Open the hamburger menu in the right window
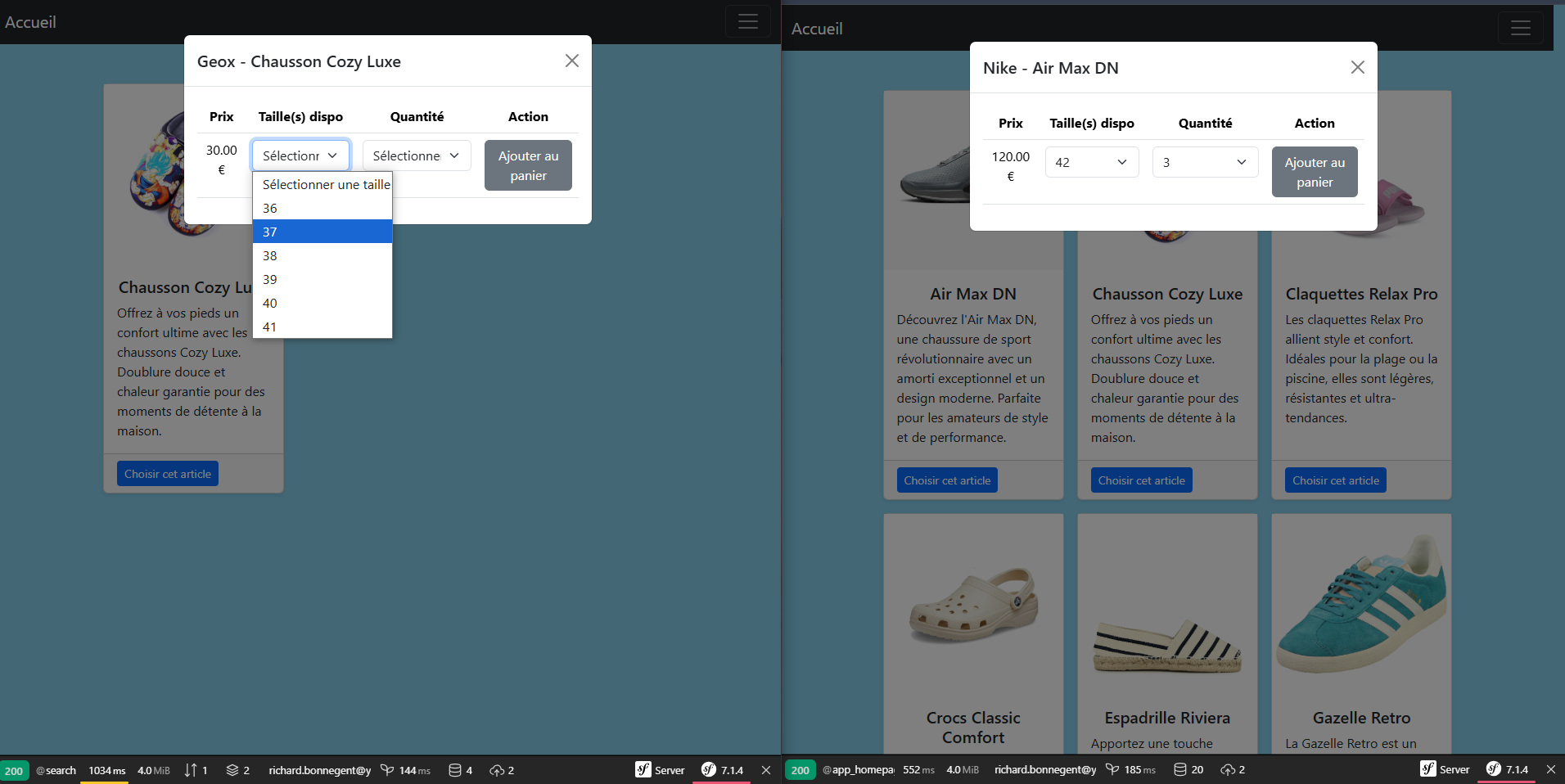The width and height of the screenshot is (1565, 784). (x=1520, y=29)
